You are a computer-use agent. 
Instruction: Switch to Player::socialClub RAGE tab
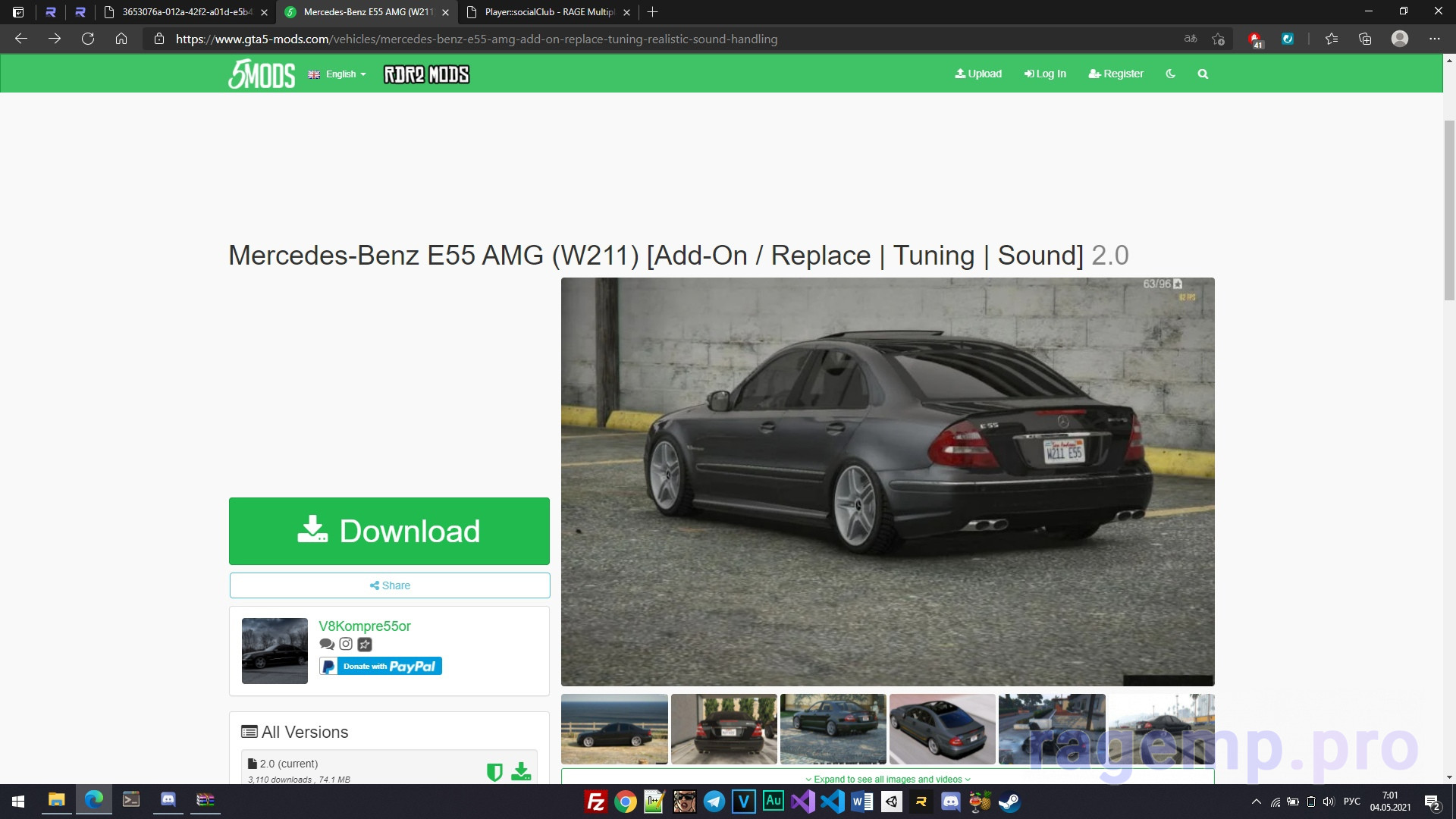click(549, 12)
